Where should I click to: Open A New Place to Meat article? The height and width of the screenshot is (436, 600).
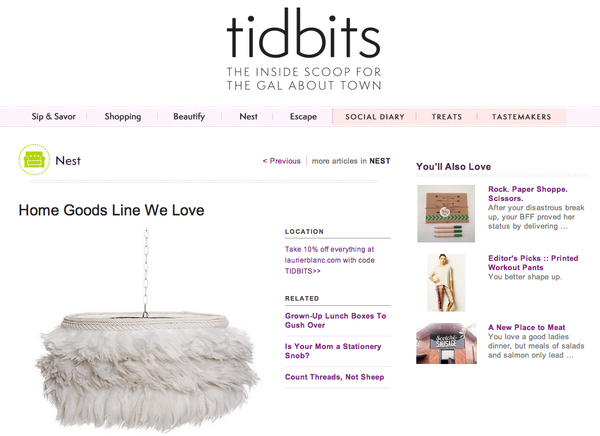527,327
